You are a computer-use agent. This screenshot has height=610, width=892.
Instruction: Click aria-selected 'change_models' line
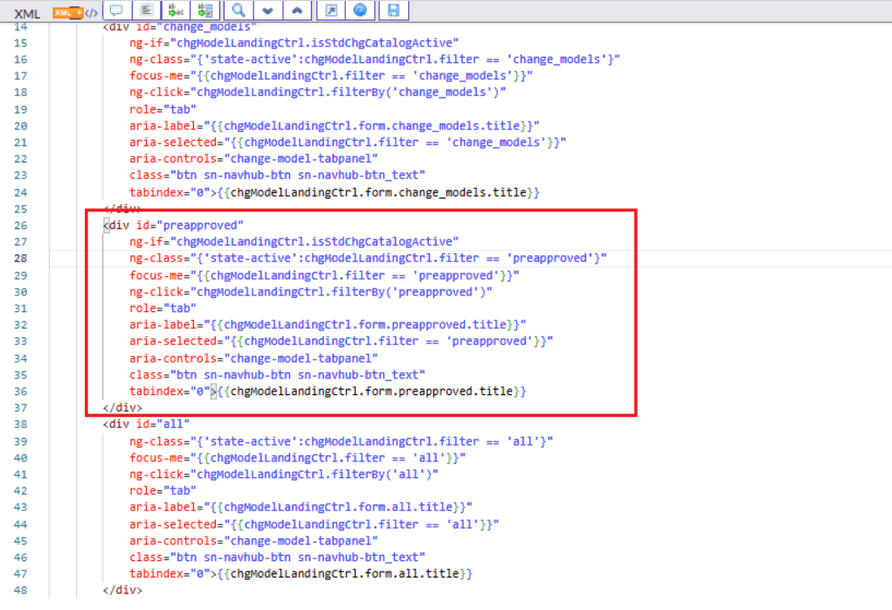(348, 143)
